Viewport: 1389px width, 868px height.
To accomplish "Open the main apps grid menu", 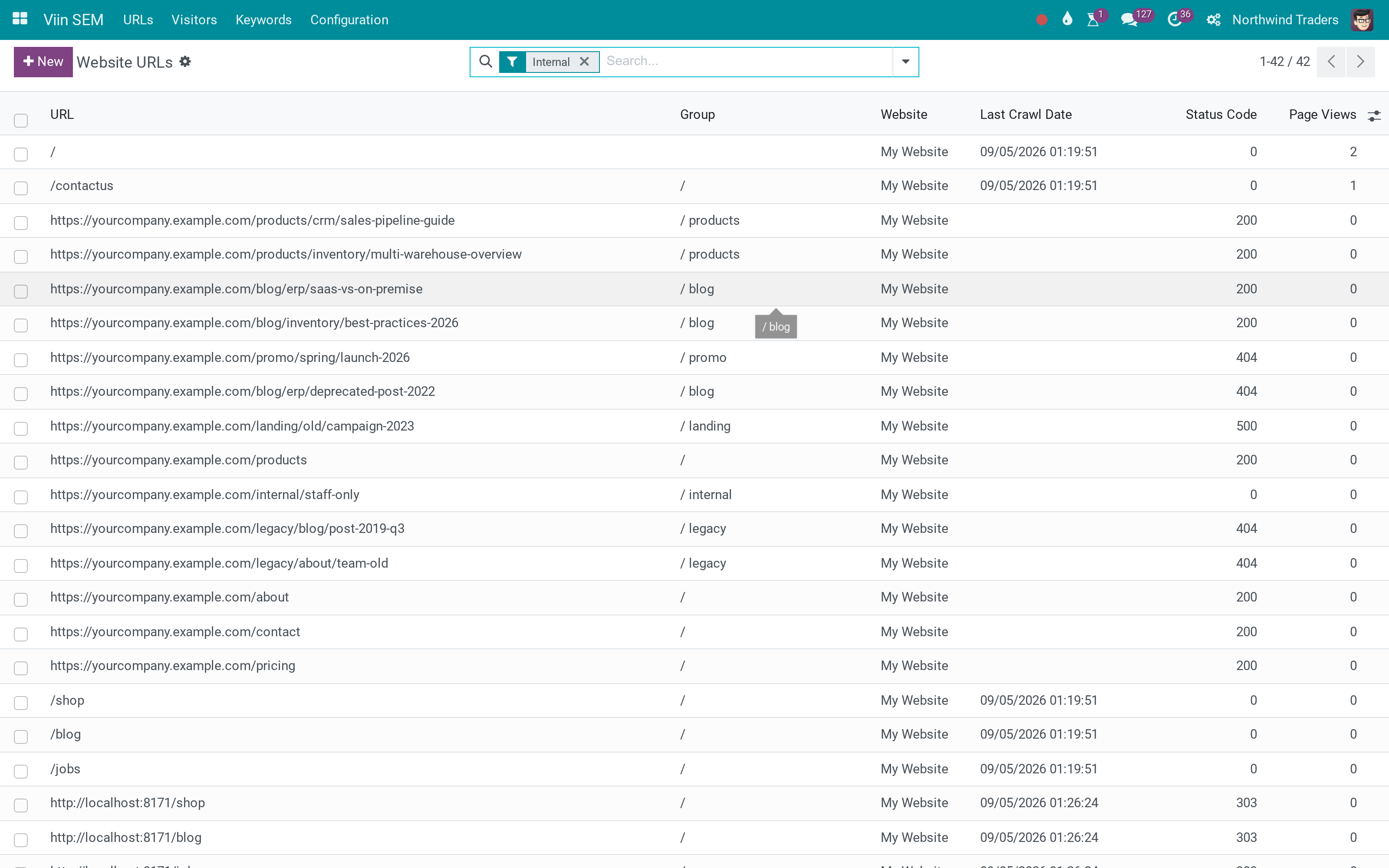I will [20, 19].
